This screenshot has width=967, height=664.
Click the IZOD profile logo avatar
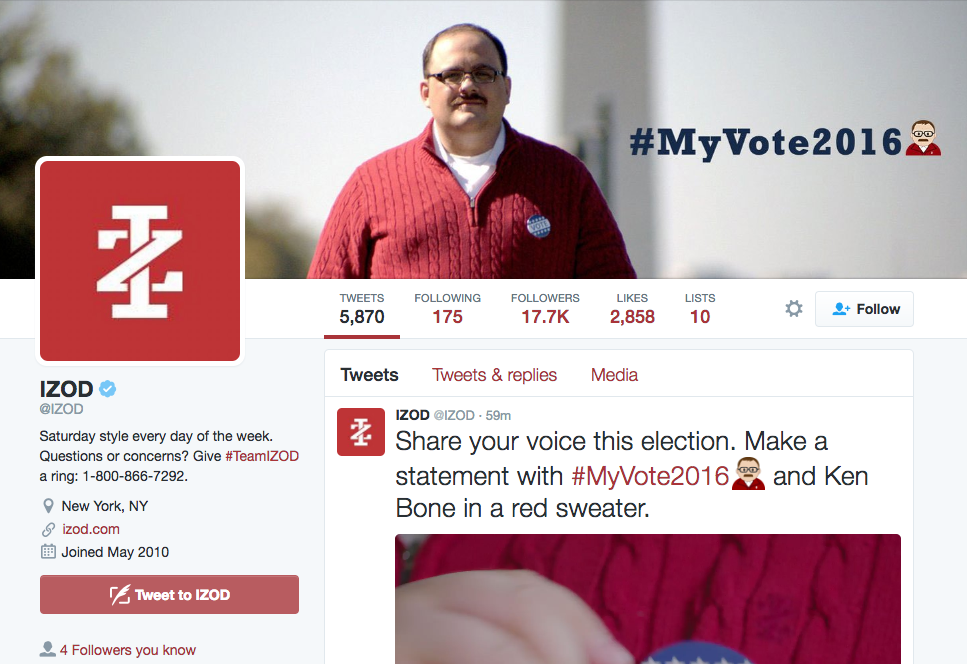140,260
